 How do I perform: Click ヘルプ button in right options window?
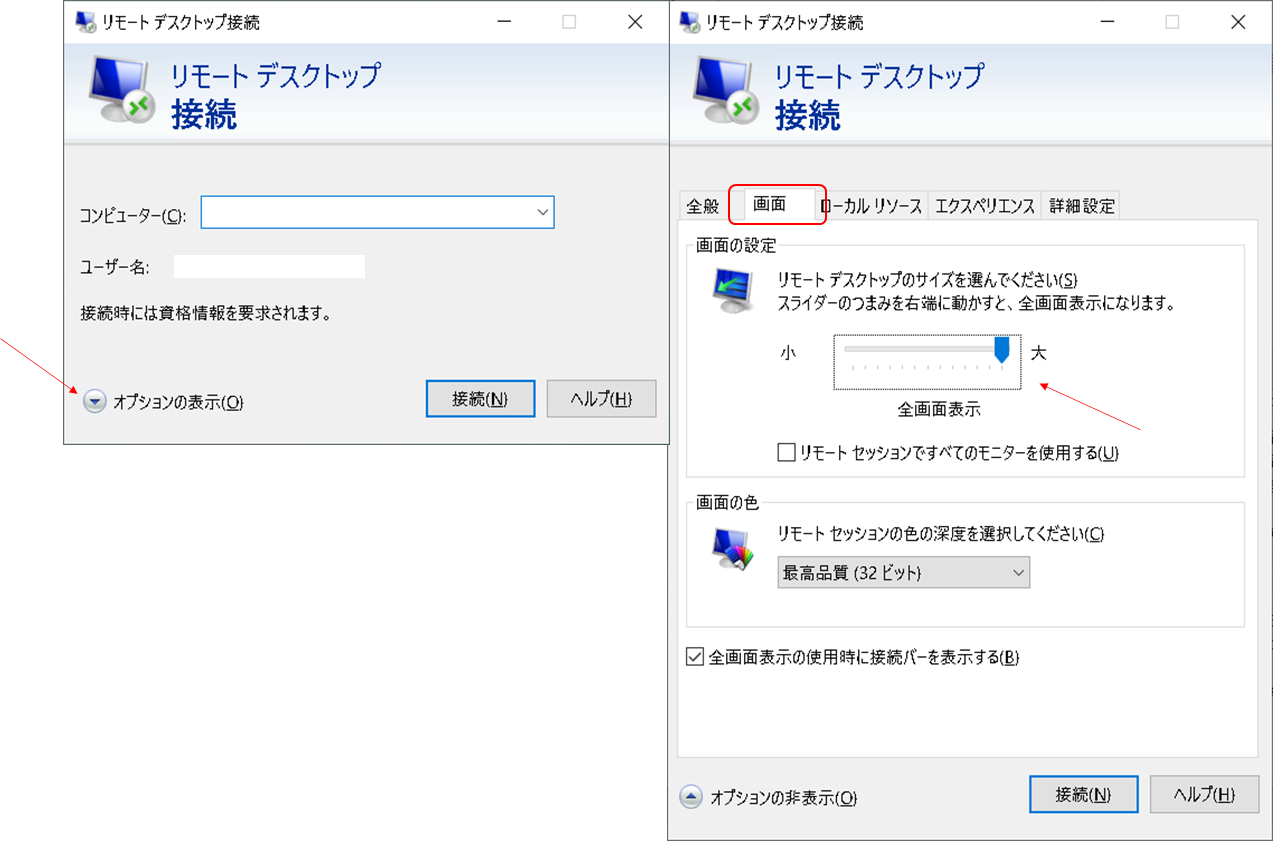click(x=1203, y=795)
